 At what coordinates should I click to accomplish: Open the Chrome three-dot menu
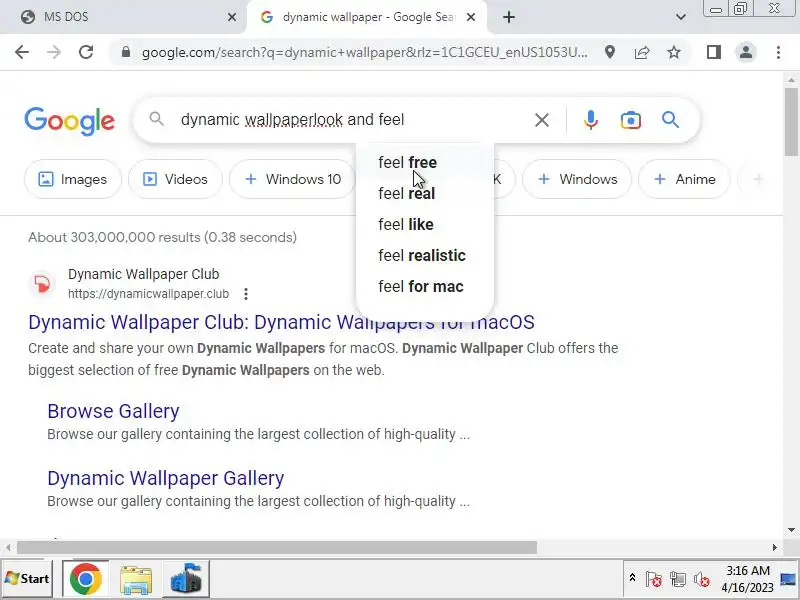pyautogui.click(x=778, y=52)
